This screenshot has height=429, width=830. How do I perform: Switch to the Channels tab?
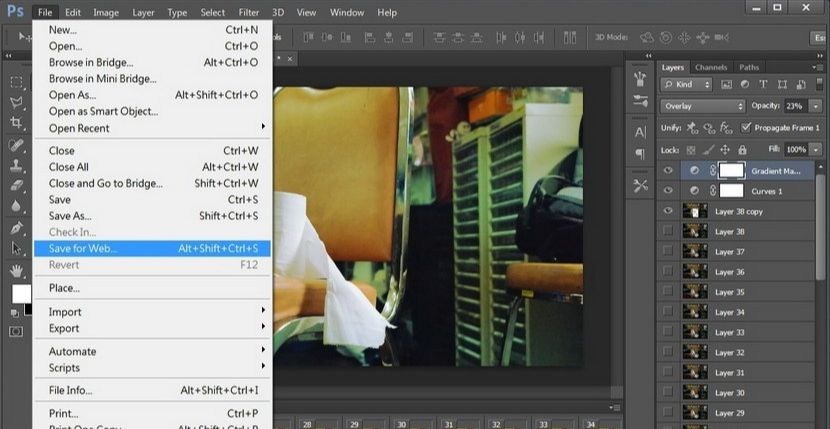click(711, 67)
